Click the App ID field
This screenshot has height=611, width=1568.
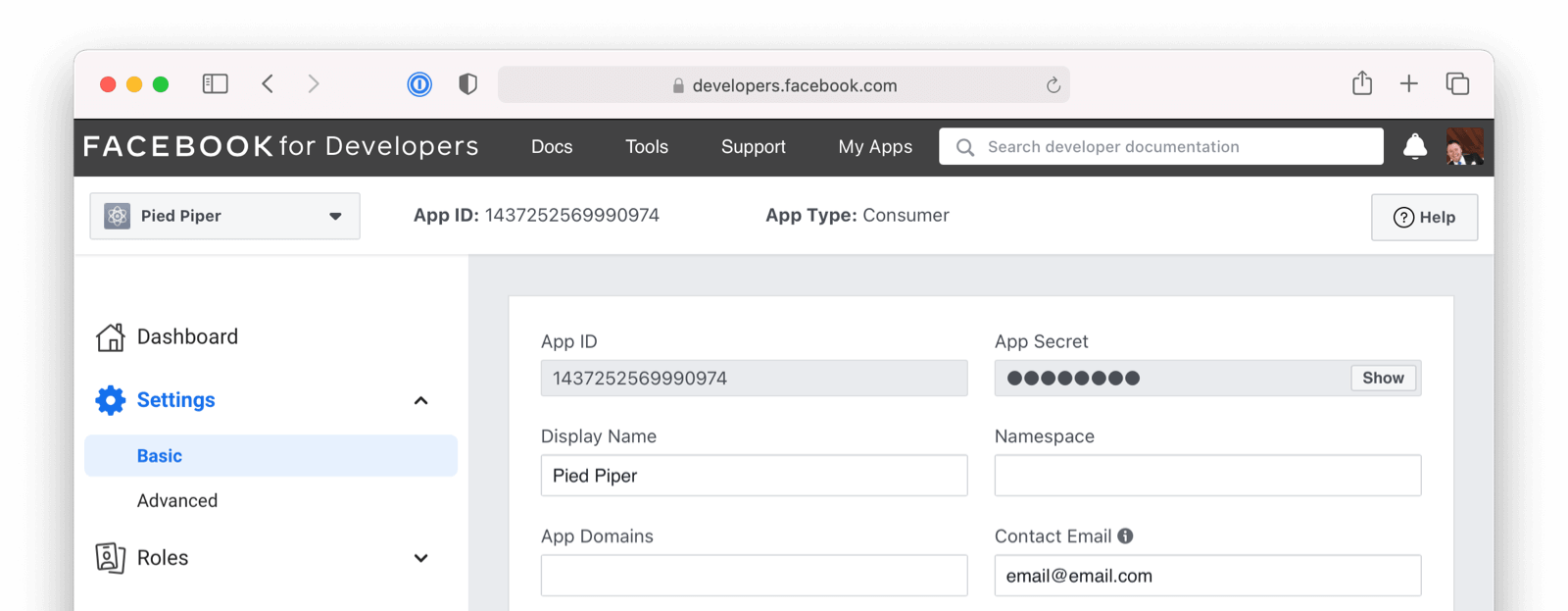755,379
